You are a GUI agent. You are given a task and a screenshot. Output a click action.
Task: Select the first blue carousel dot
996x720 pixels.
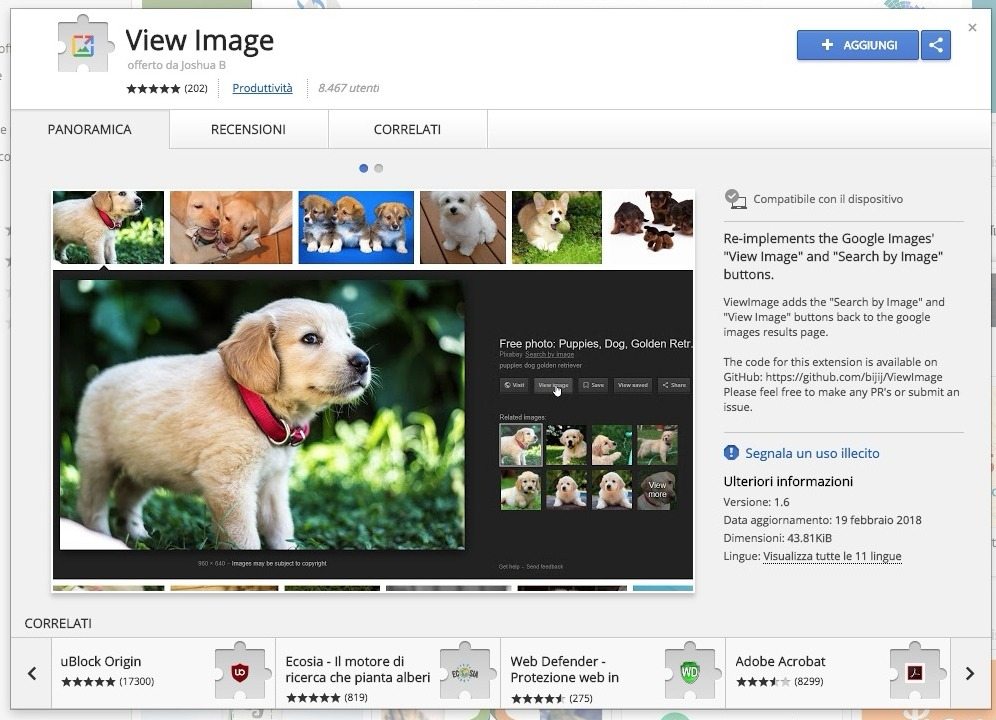(363, 168)
